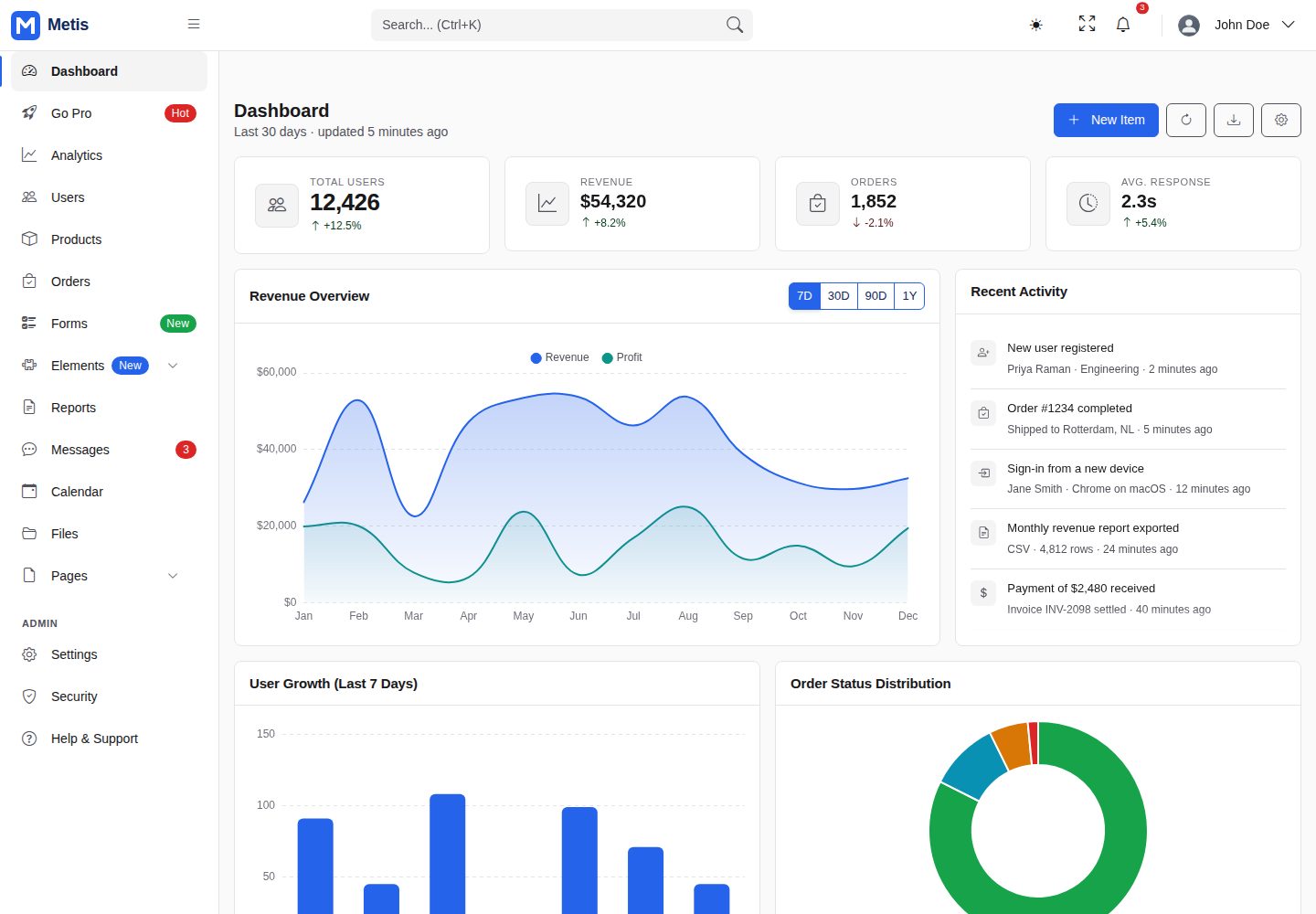Click the Files folder icon
The height and width of the screenshot is (914, 1316).
tap(29, 534)
